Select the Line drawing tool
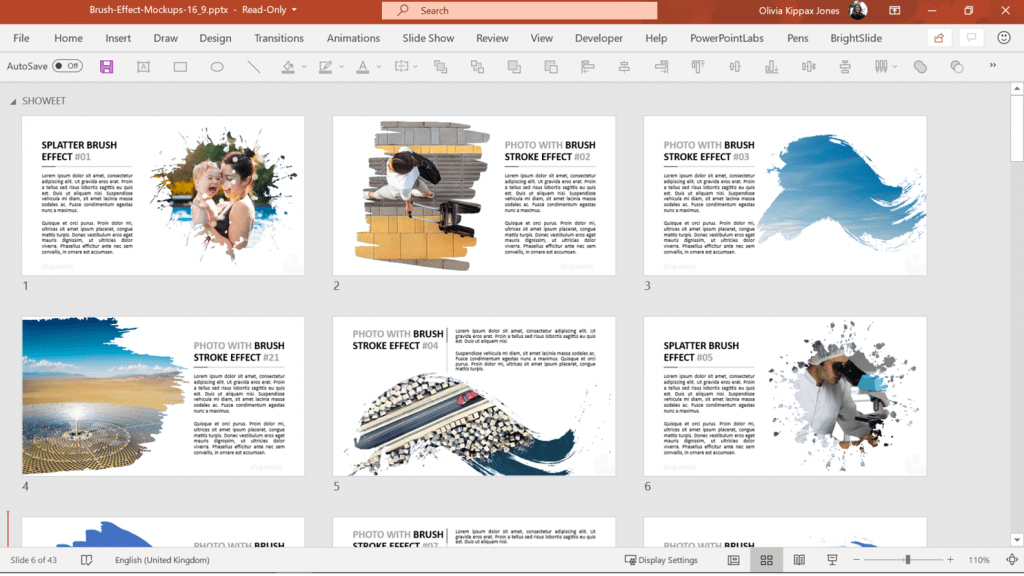 [252, 65]
